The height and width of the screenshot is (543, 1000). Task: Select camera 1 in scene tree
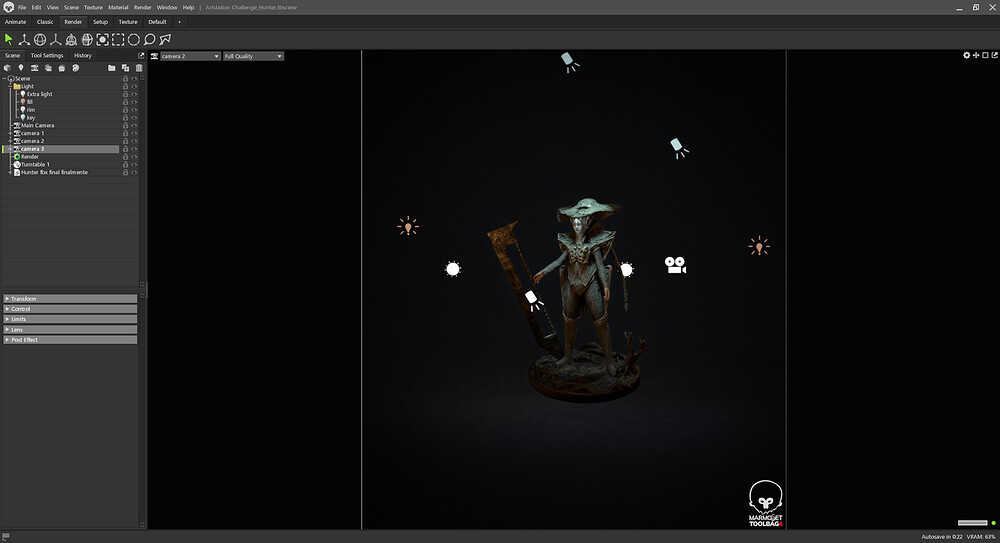[32, 133]
